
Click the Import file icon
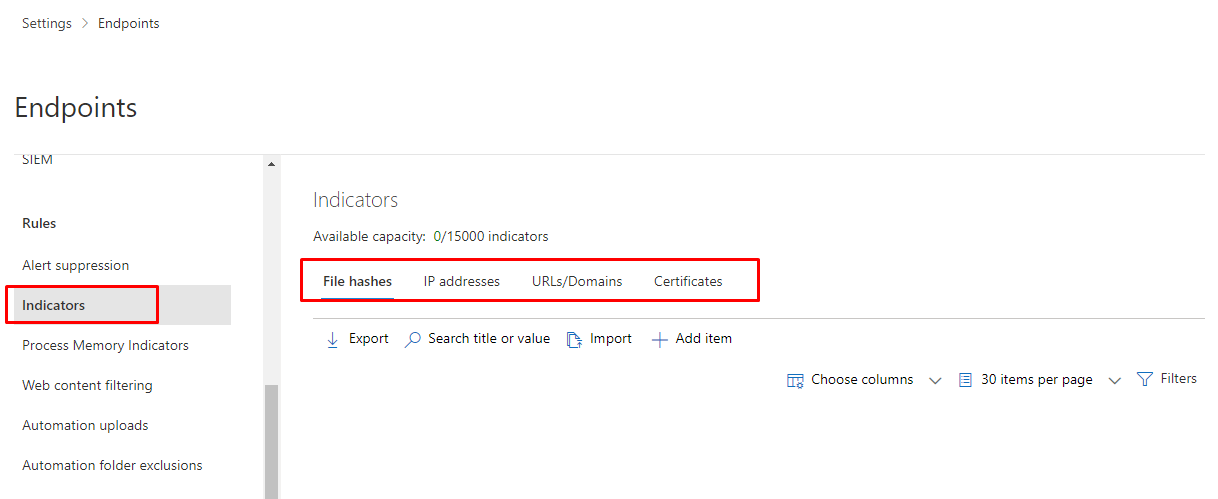[574, 340]
